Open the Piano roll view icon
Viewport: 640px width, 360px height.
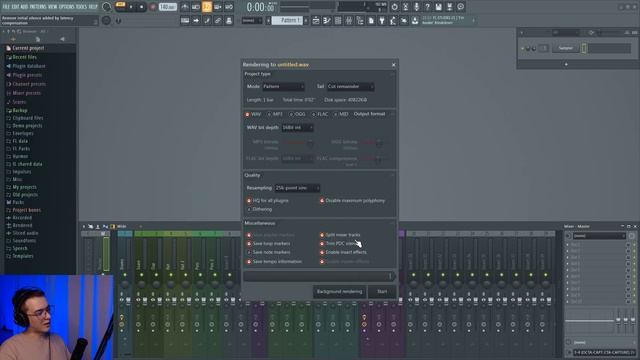327,20
